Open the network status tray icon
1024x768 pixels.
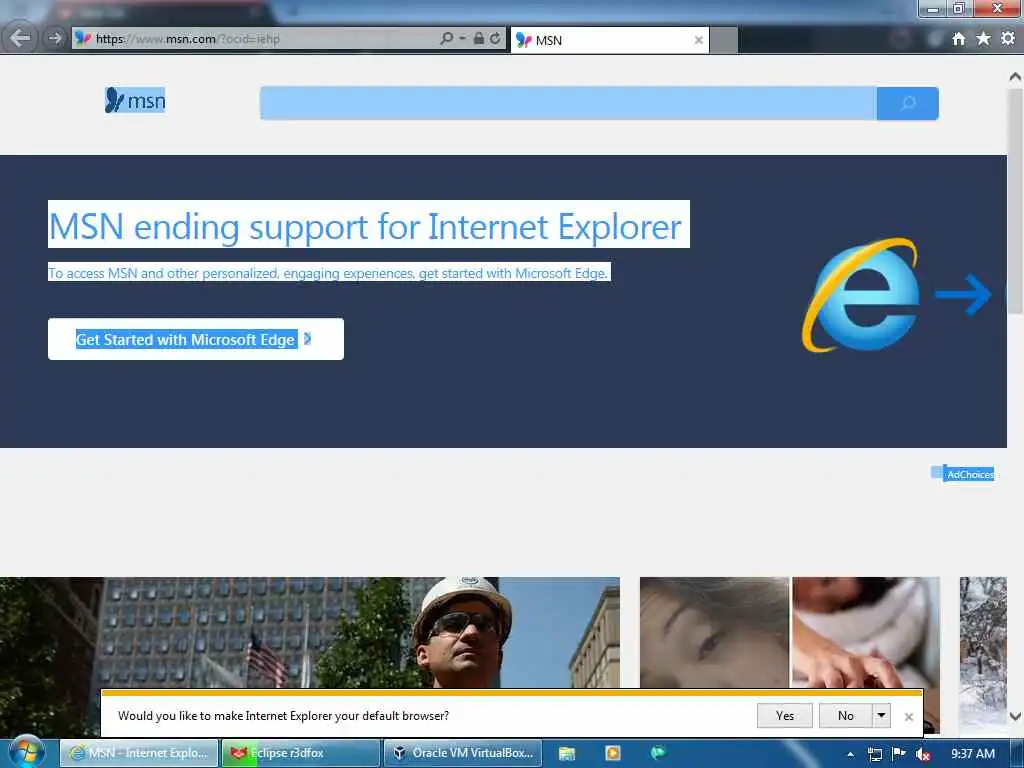click(874, 754)
